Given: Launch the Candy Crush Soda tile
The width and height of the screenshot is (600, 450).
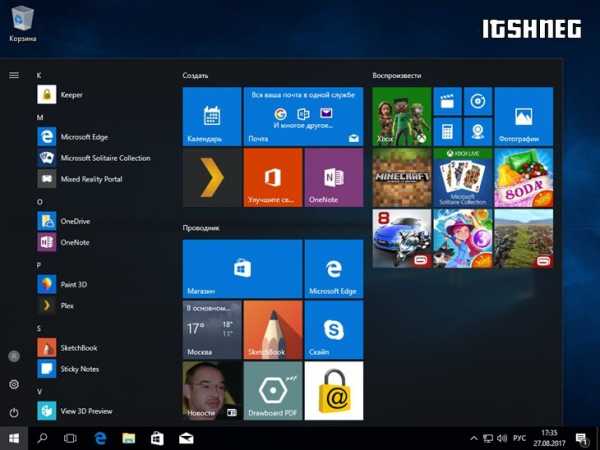Looking at the screenshot, I should (x=523, y=178).
